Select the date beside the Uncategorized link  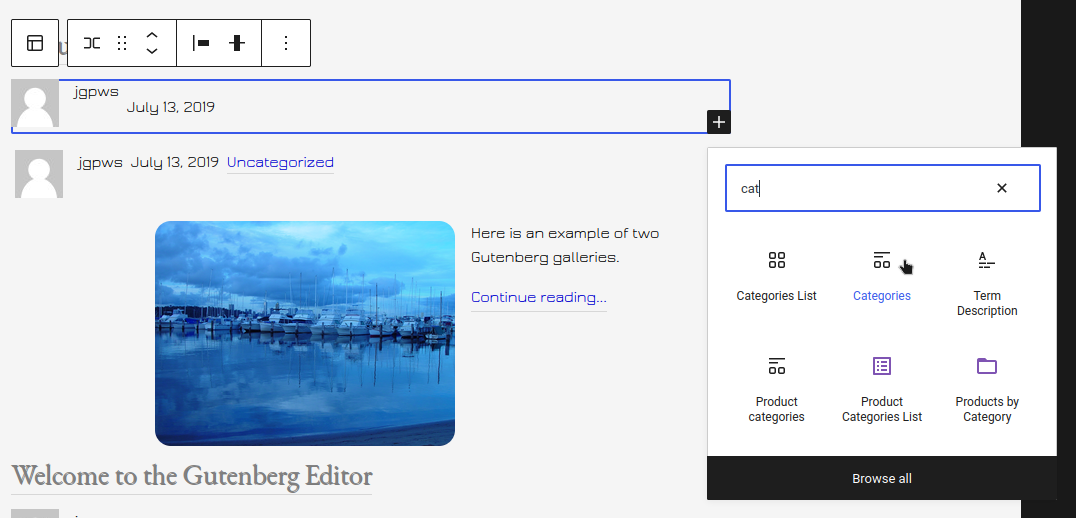174,163
